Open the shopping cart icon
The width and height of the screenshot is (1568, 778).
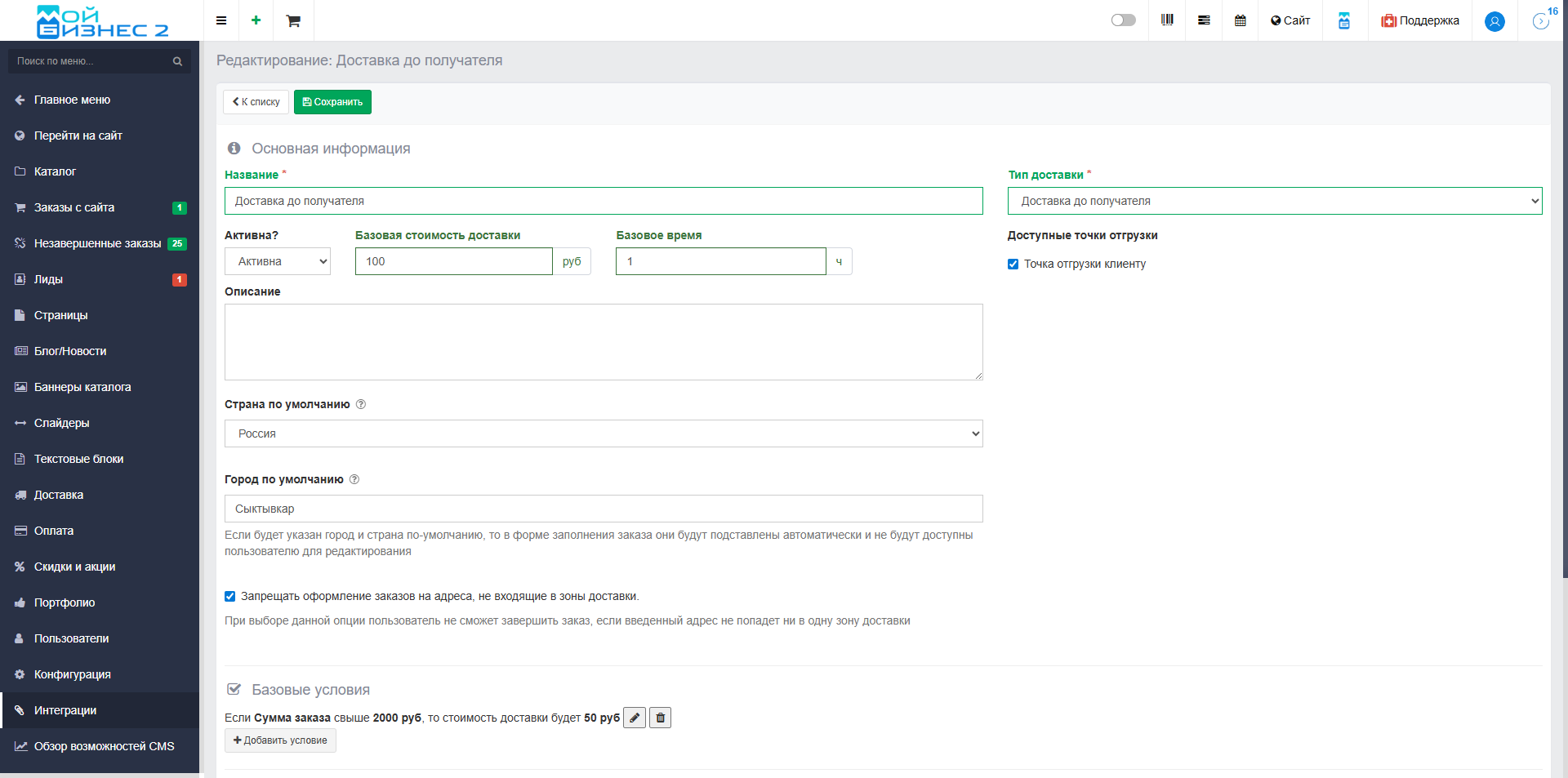point(293,20)
